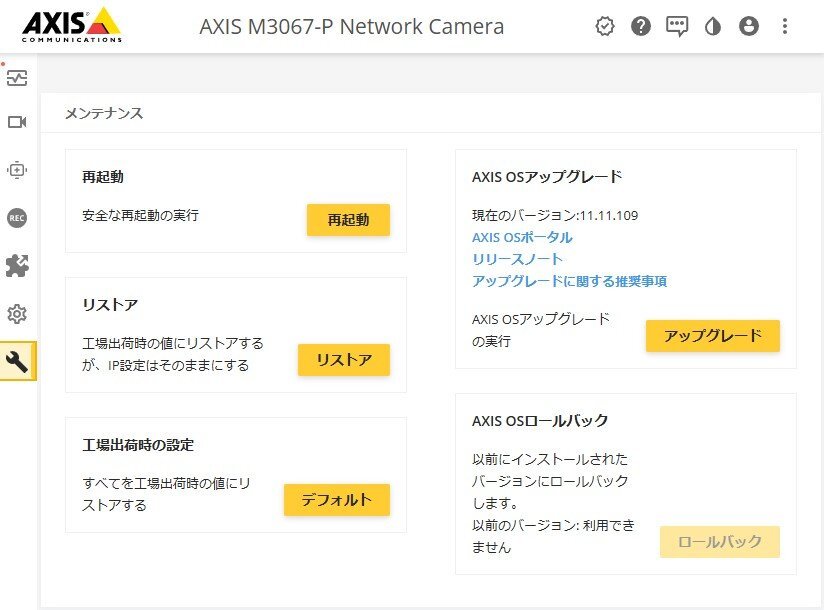This screenshot has width=824, height=610.
Task: Open the リリースノート link
Action: click(517, 260)
